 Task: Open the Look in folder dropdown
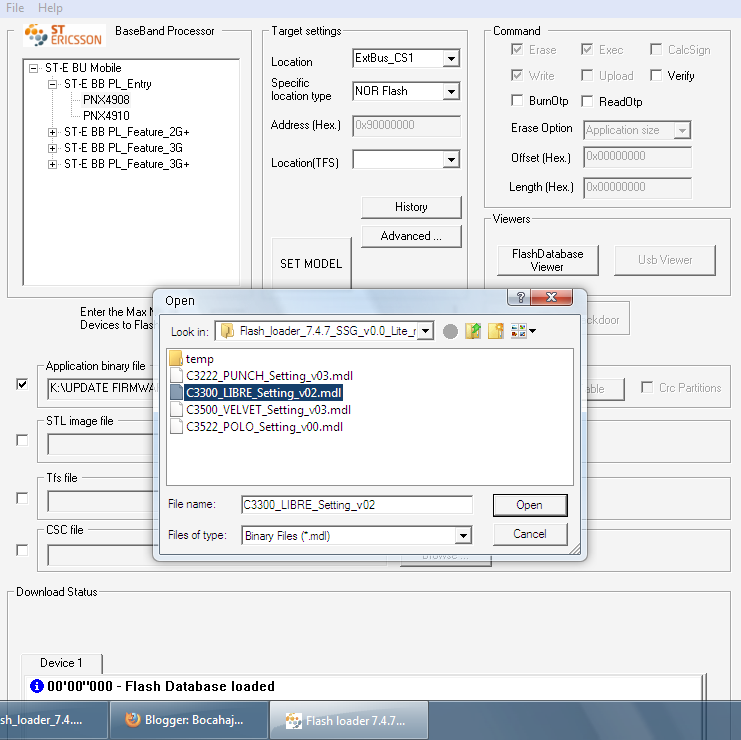click(425, 331)
